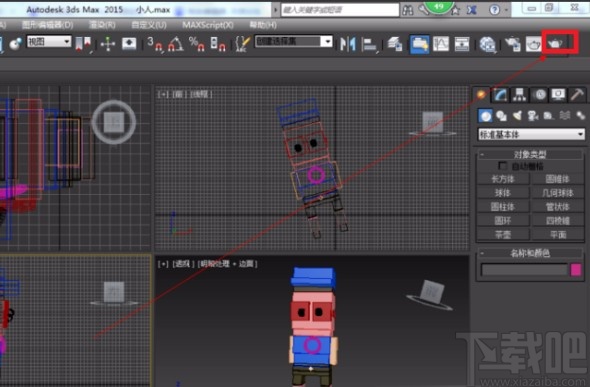The width and height of the screenshot is (590, 387).
Task: Open the Schematic View
Action: click(462, 44)
